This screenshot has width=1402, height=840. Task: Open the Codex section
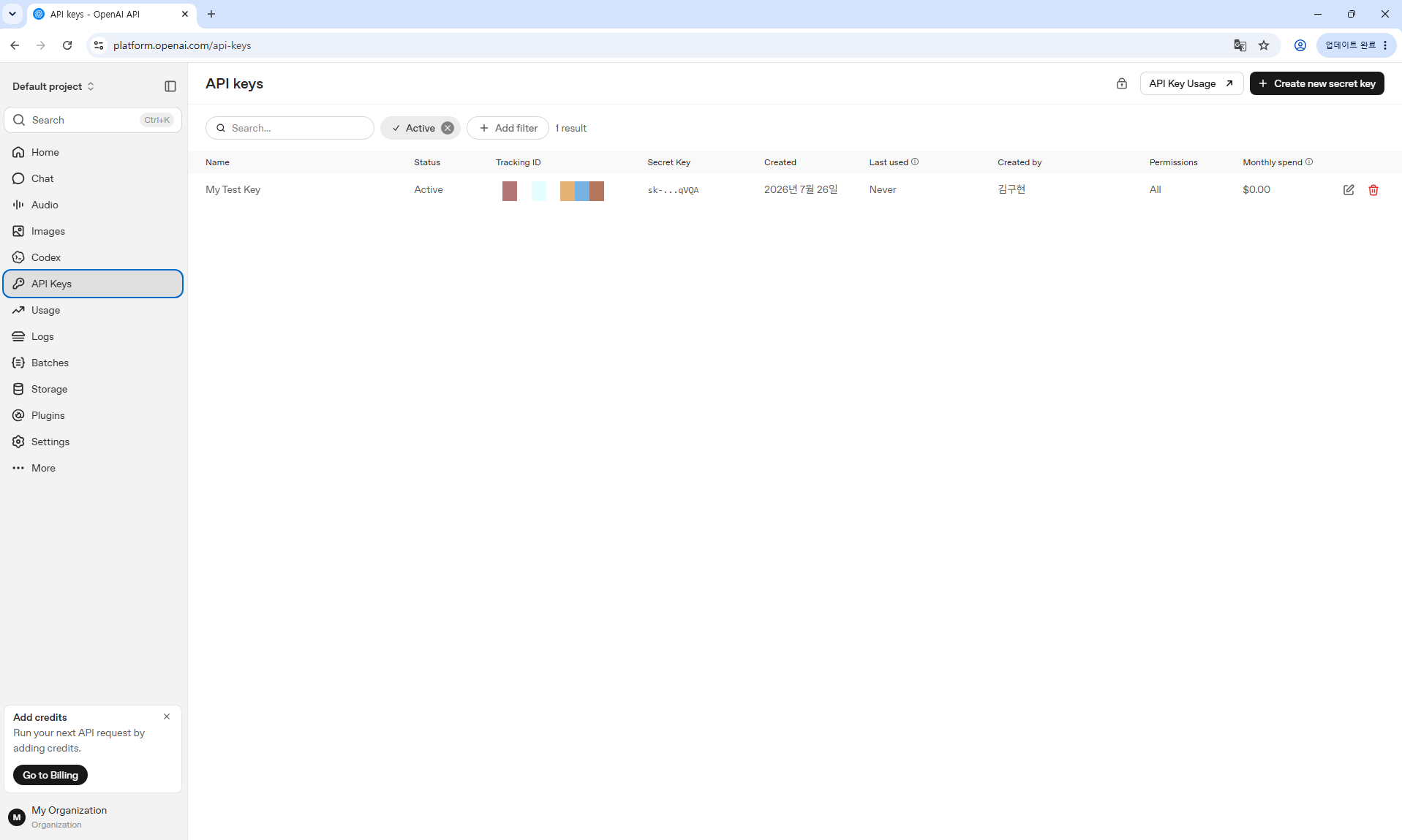(x=93, y=257)
